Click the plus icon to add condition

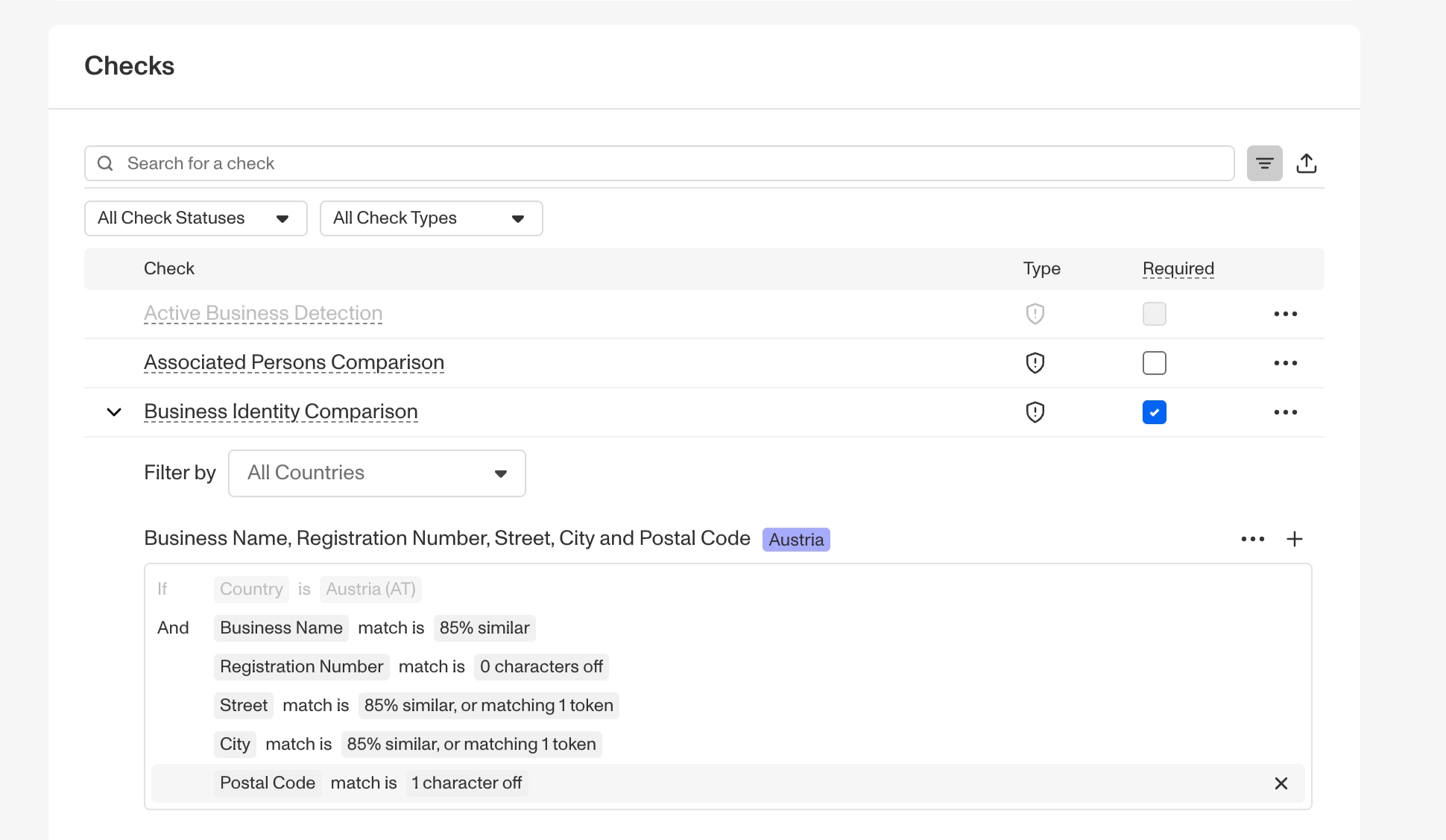click(1294, 539)
